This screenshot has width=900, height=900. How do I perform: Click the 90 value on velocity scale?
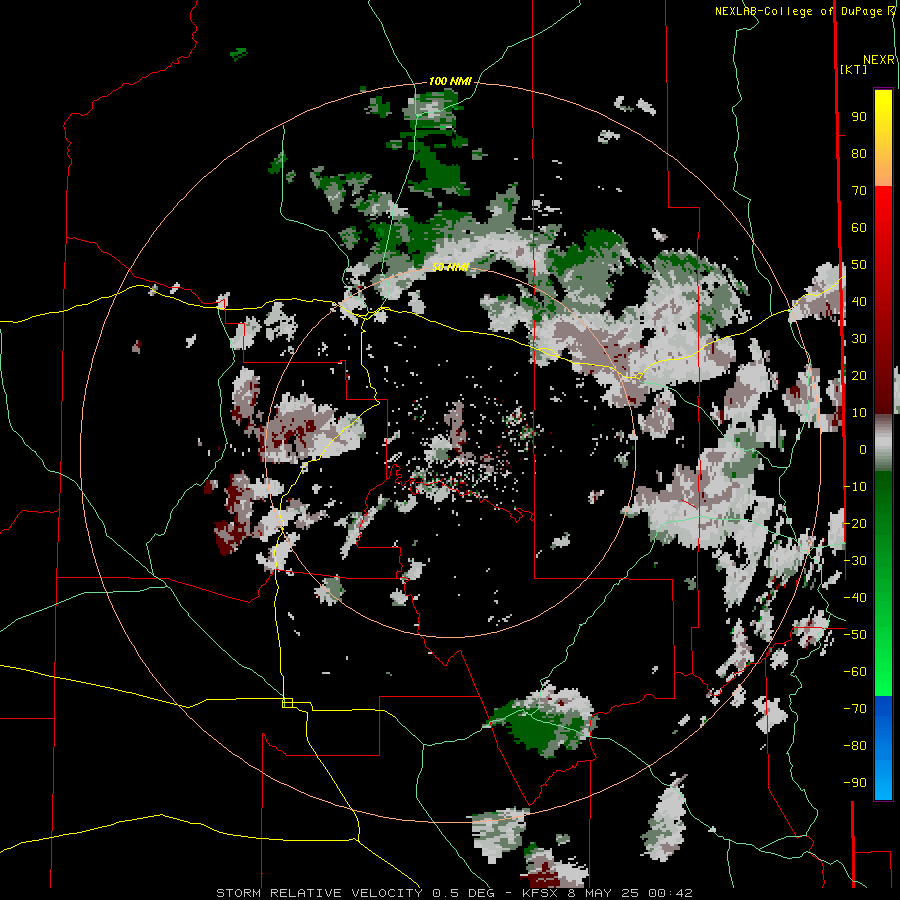coord(859,117)
